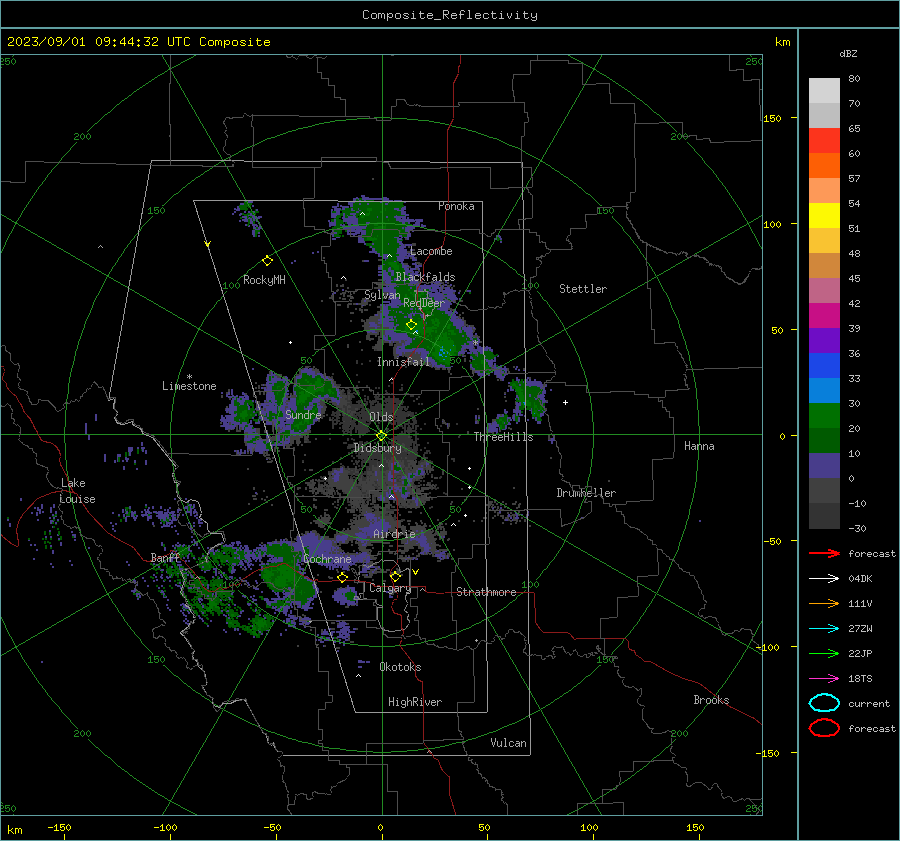
Task: Click the Okotoks town label
Action: click(x=400, y=667)
